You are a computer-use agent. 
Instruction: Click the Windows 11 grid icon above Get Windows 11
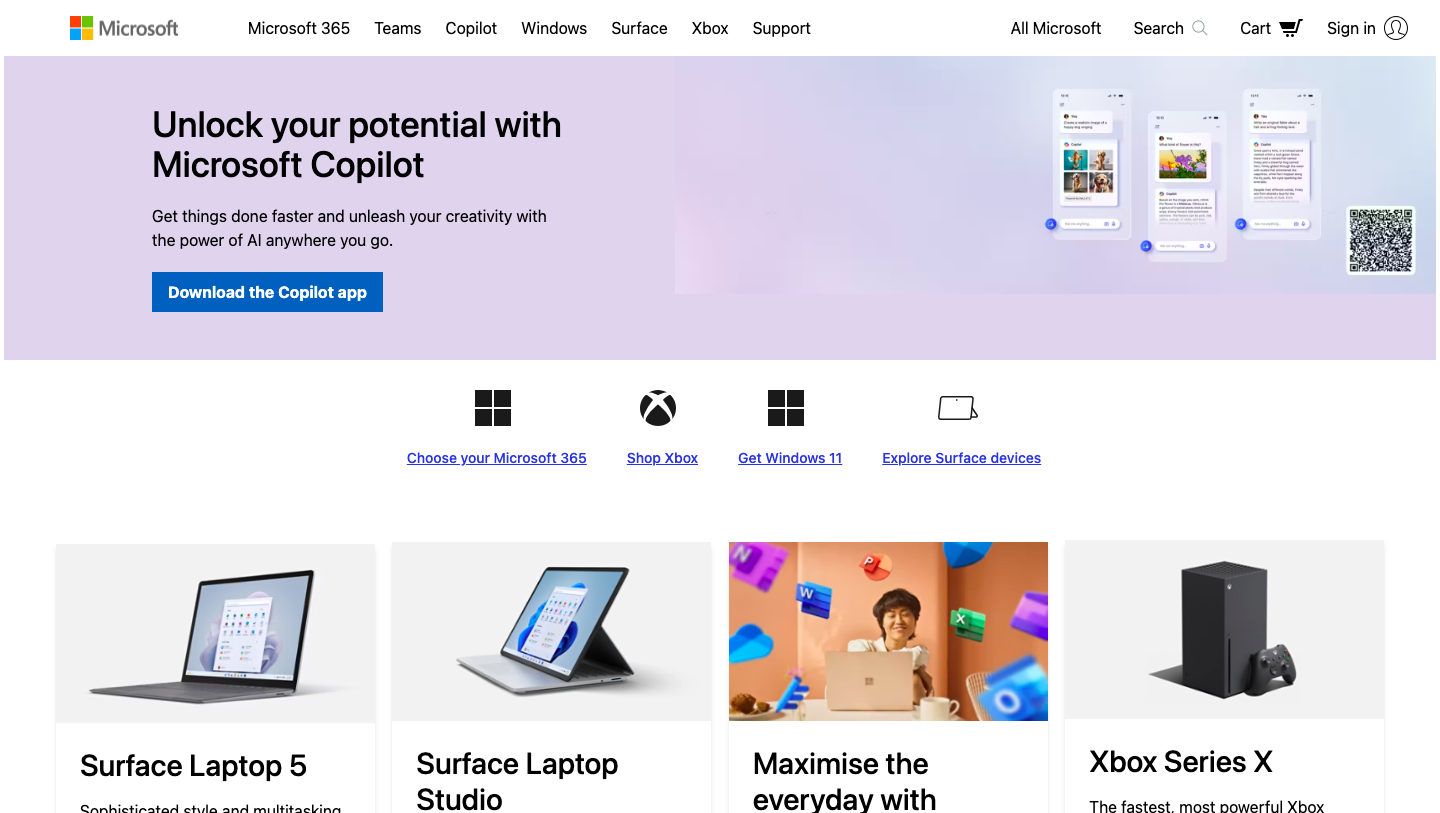786,408
